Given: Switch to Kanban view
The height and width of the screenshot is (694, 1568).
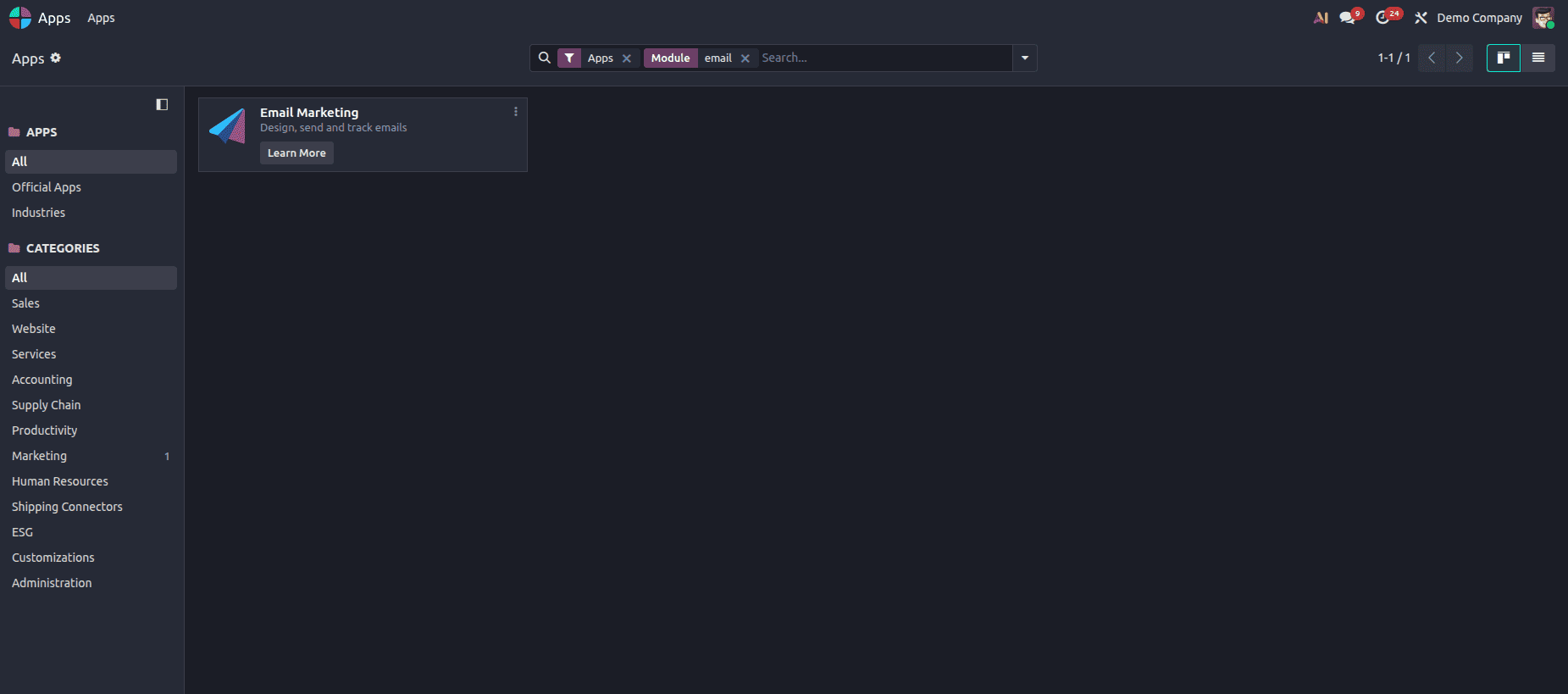Looking at the screenshot, I should (x=1504, y=58).
